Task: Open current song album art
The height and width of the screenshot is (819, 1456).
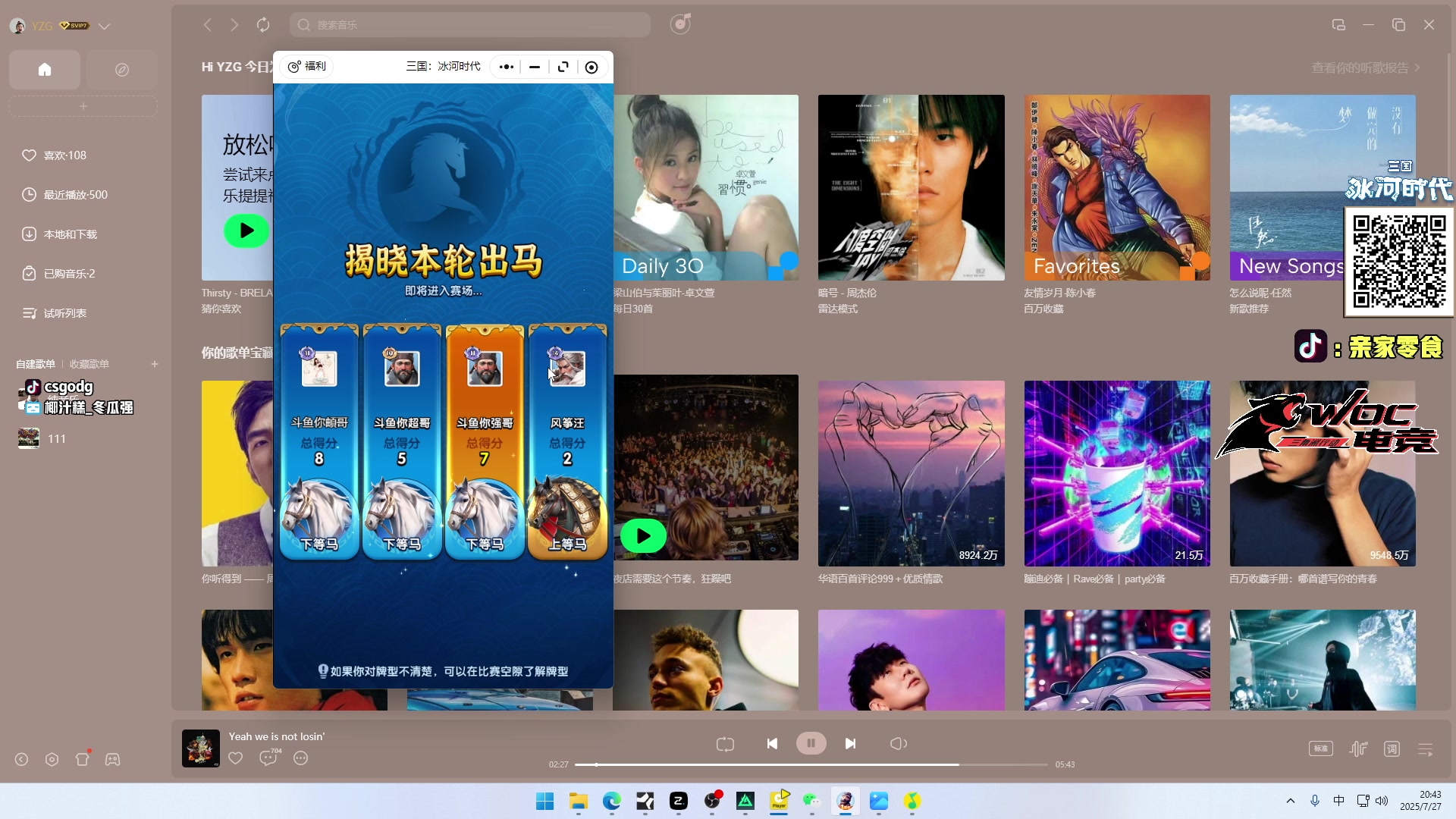Action: (201, 748)
